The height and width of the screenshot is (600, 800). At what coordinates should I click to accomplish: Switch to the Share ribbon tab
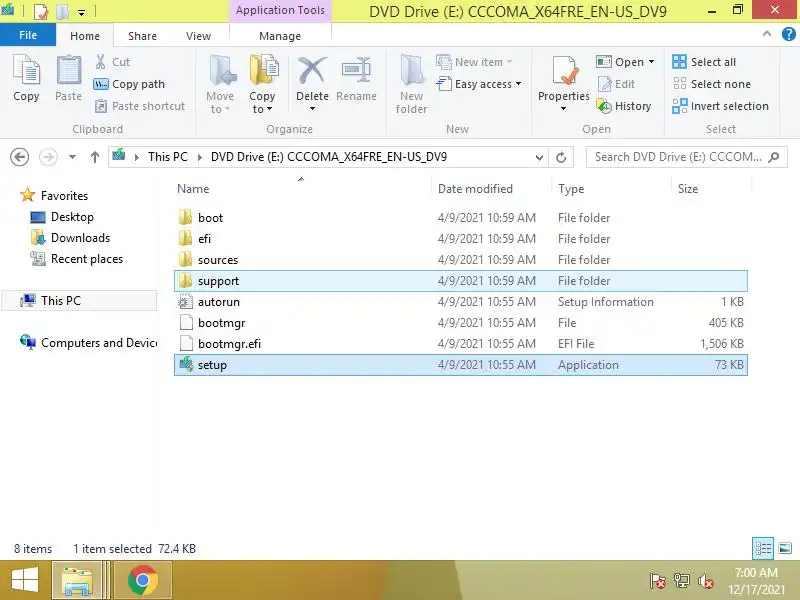pos(142,36)
